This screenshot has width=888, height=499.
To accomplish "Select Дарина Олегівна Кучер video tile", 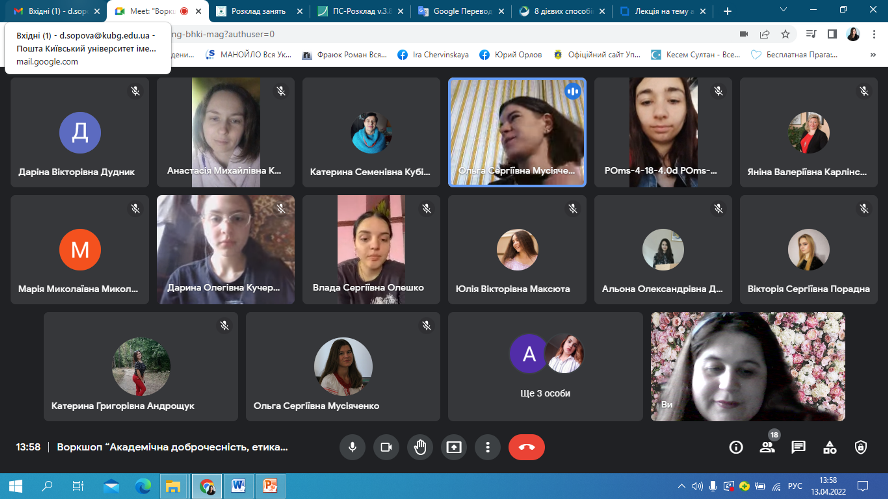I will [226, 249].
